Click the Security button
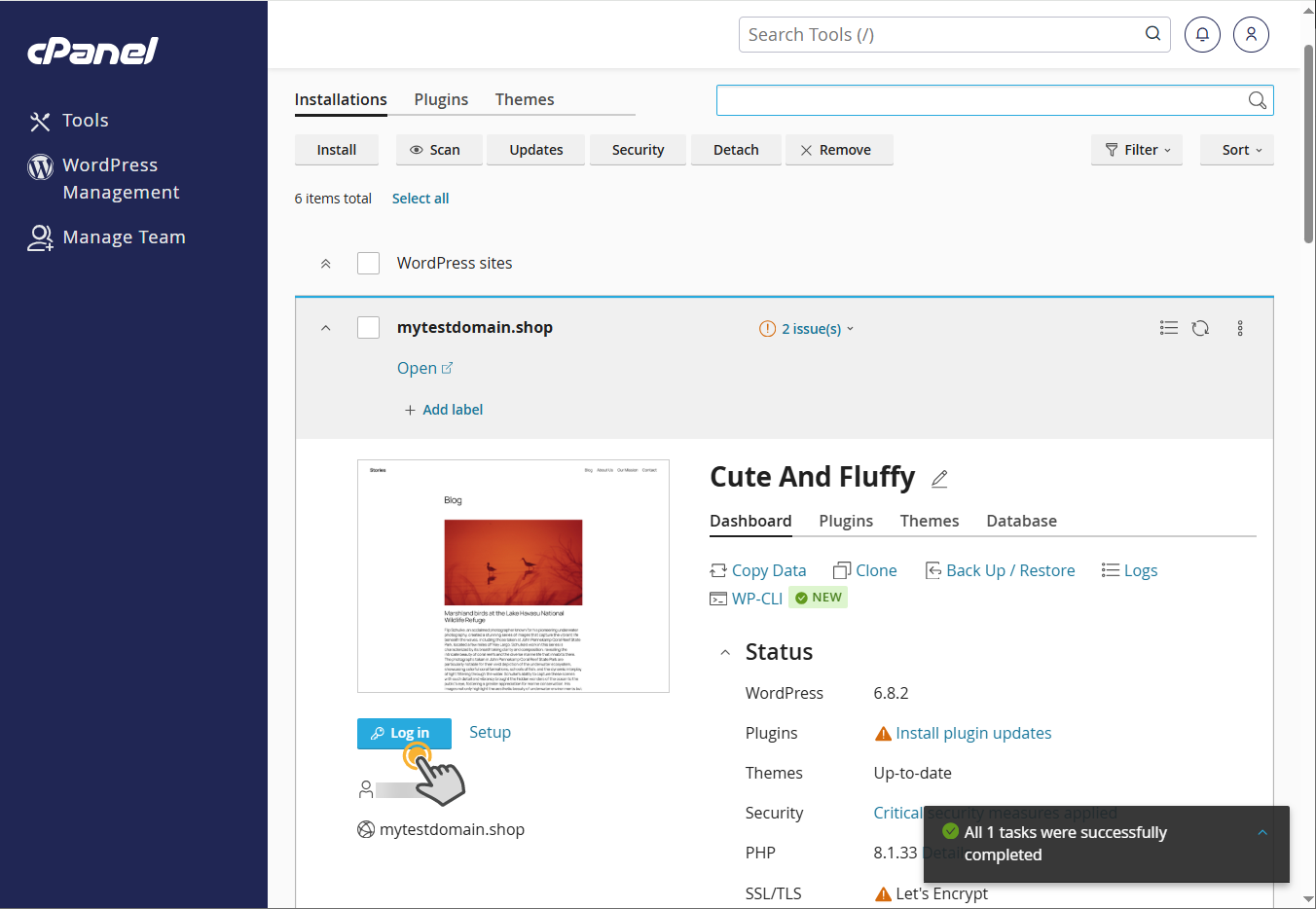This screenshot has height=909, width=1316. 639,150
